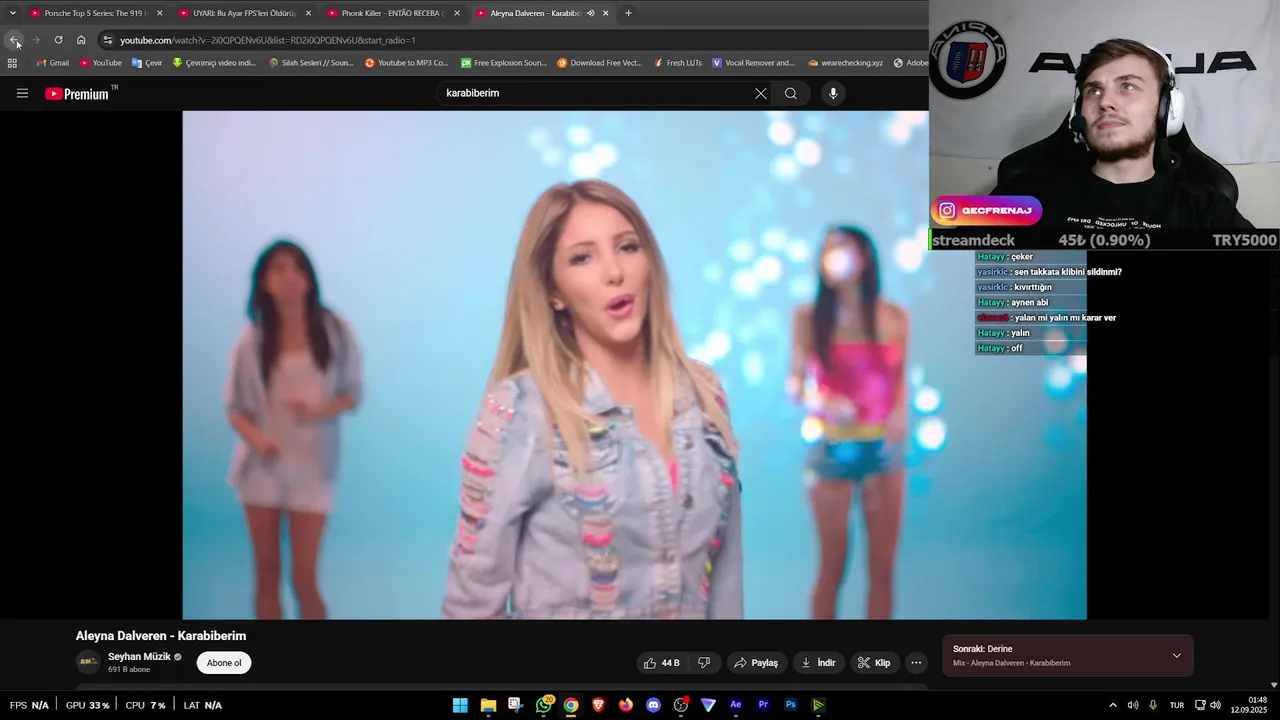
Task: Launch Firefox from taskbar
Action: click(626, 705)
